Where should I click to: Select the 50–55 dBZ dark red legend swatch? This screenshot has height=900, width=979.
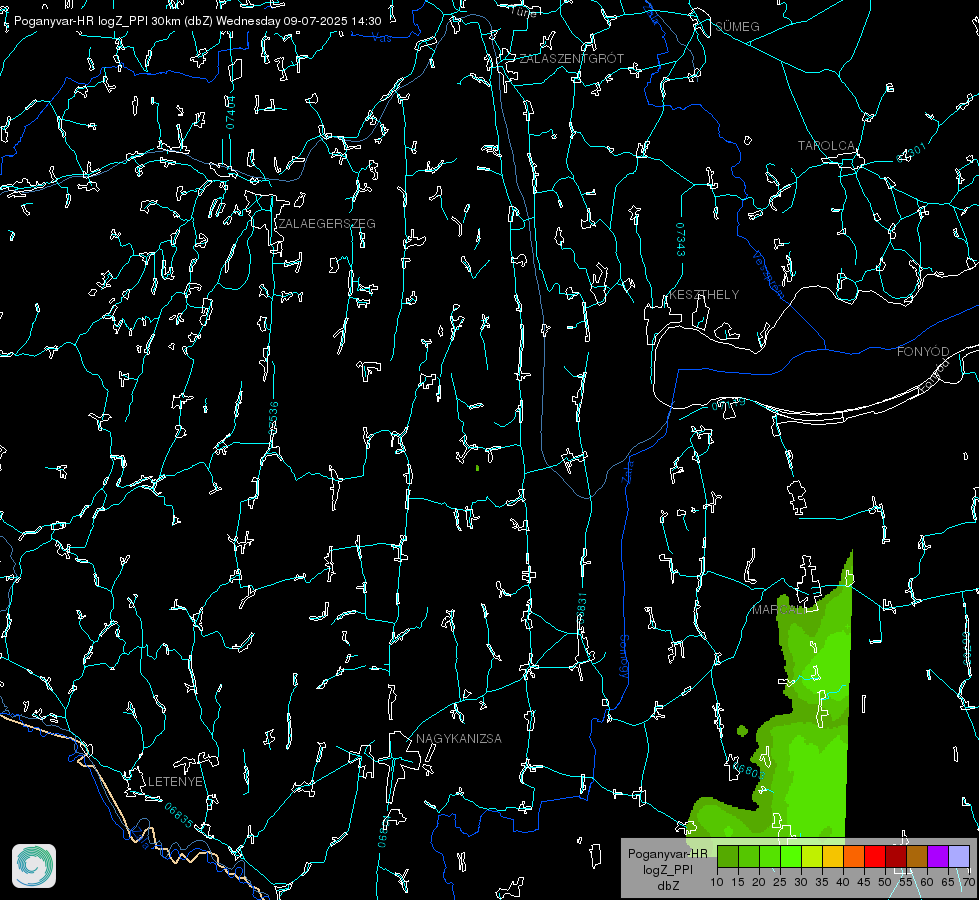click(896, 856)
